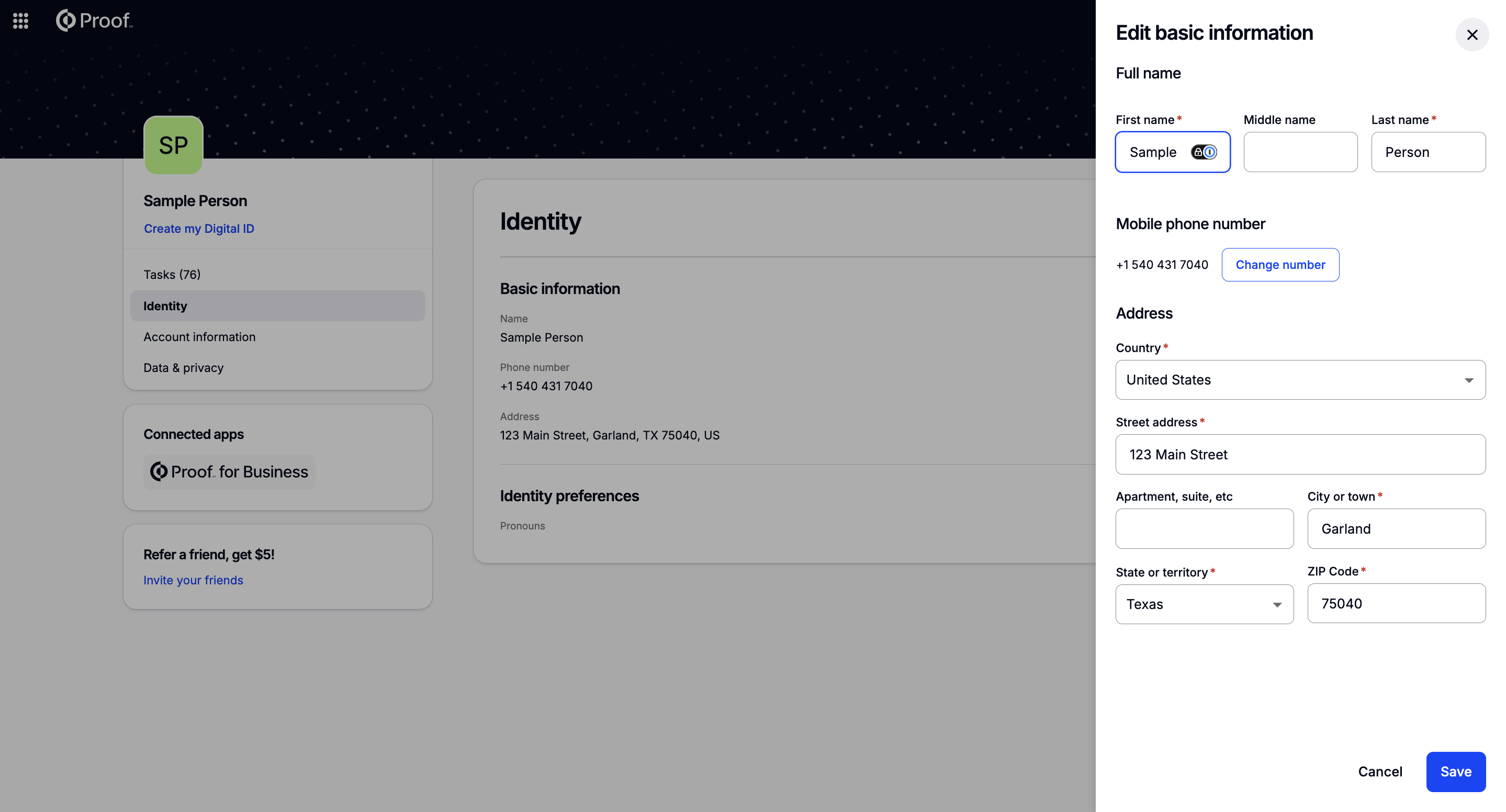Close the Edit basic information panel

coord(1471,35)
